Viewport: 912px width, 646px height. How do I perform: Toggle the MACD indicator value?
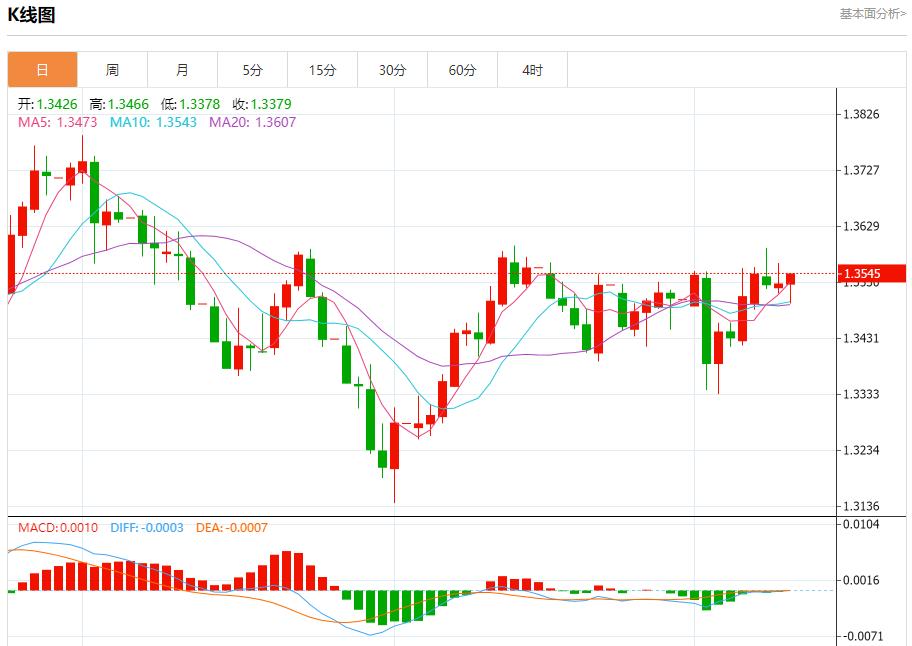tap(56, 525)
